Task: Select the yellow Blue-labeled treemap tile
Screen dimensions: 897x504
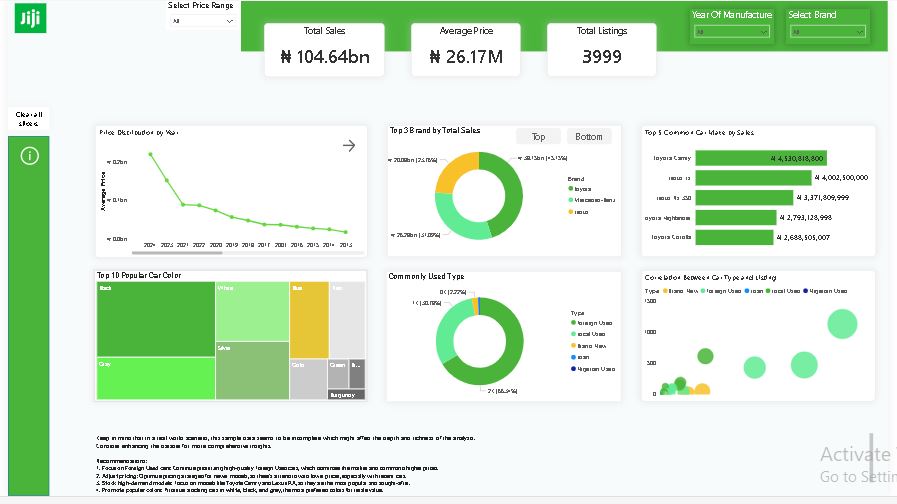Action: (x=309, y=320)
